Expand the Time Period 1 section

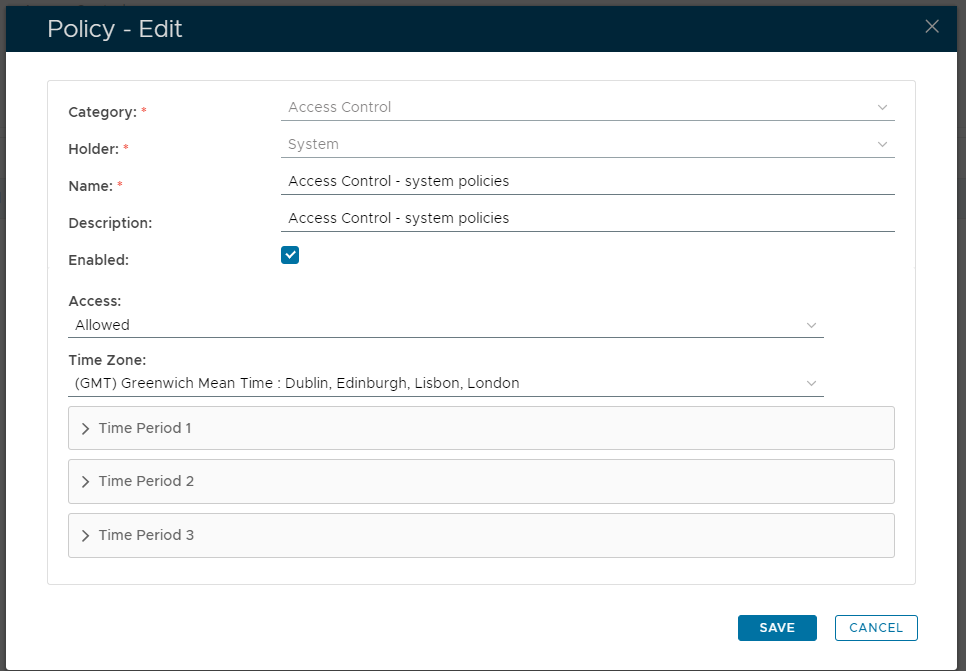click(480, 428)
